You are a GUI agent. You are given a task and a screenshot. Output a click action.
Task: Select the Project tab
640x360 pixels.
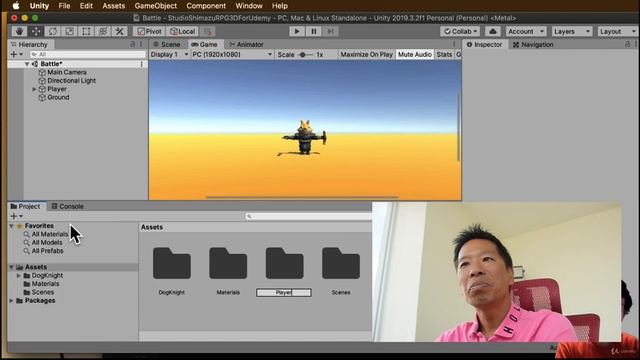pyautogui.click(x=26, y=207)
